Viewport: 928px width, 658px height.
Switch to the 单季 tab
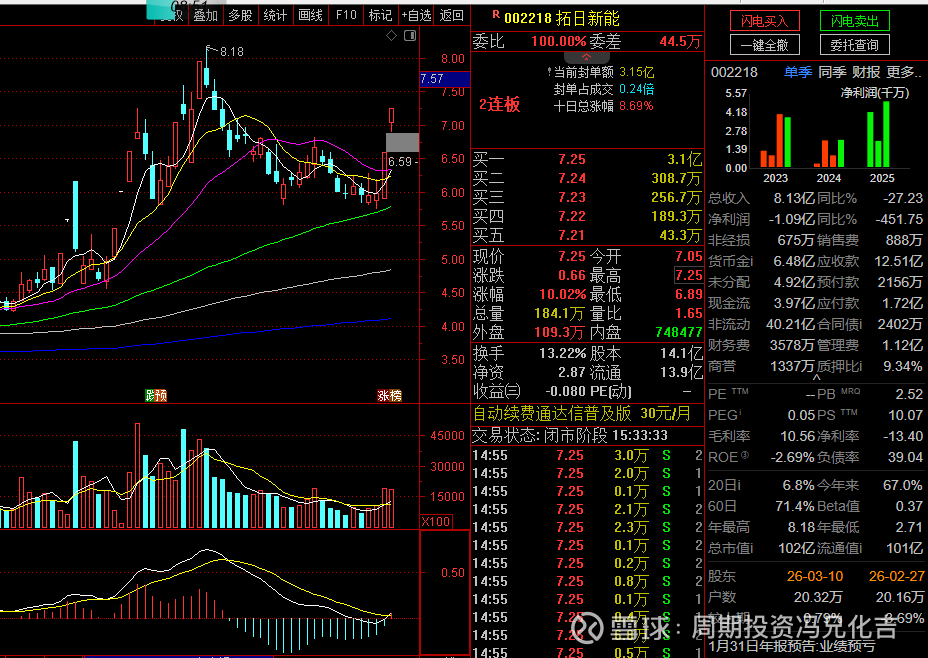click(x=798, y=72)
